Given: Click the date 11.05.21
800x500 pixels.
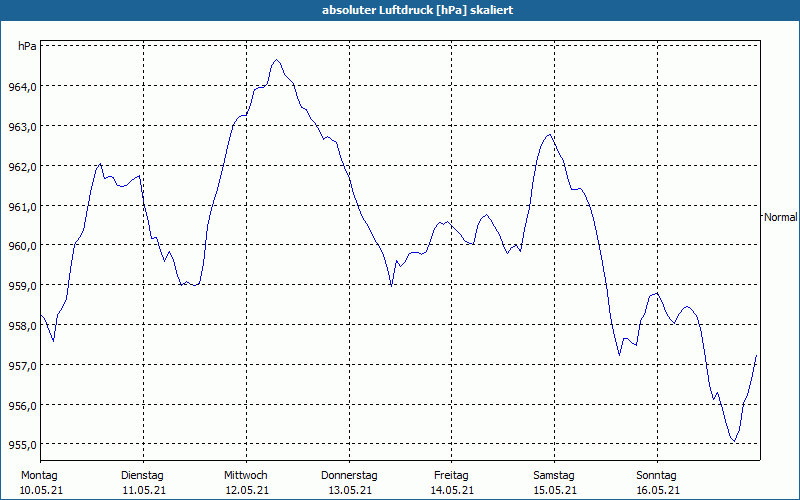Looking at the screenshot, I should tap(144, 491).
